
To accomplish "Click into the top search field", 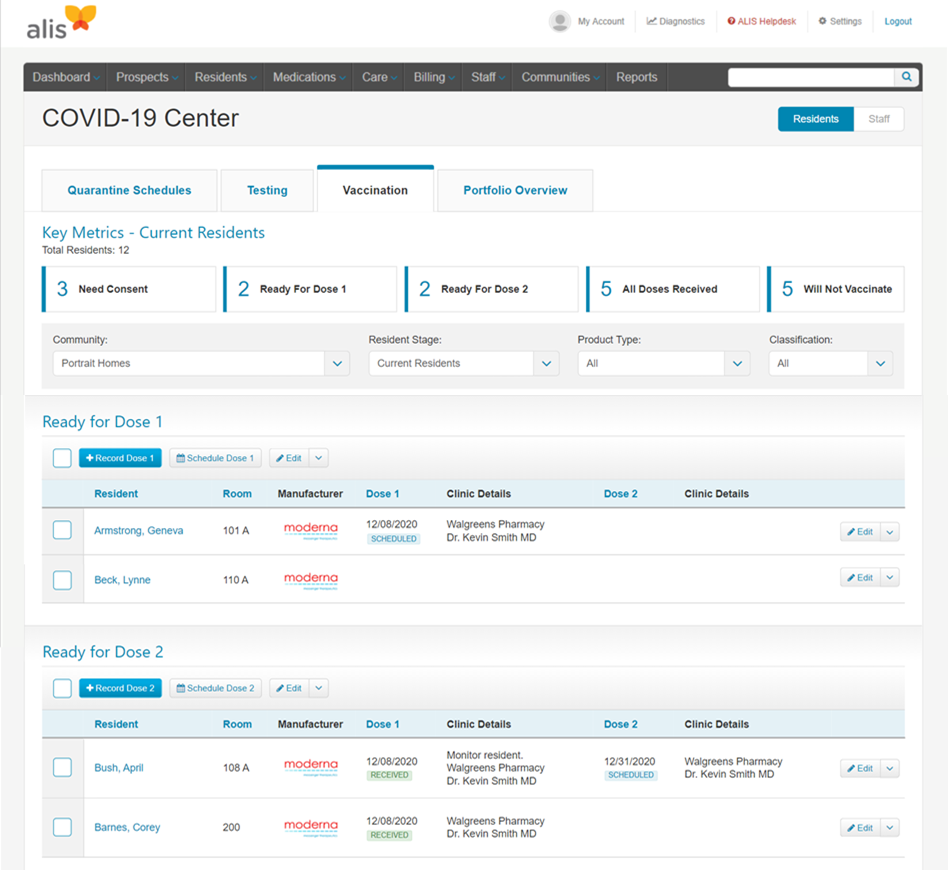I will pos(811,77).
